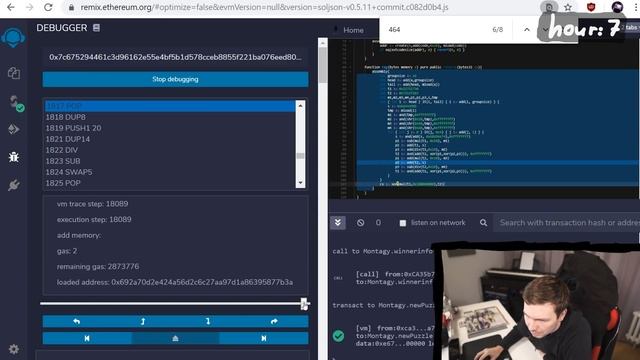This screenshot has height=360, width=640.
Task: Select the Debugger bug icon
Action: pos(13,157)
